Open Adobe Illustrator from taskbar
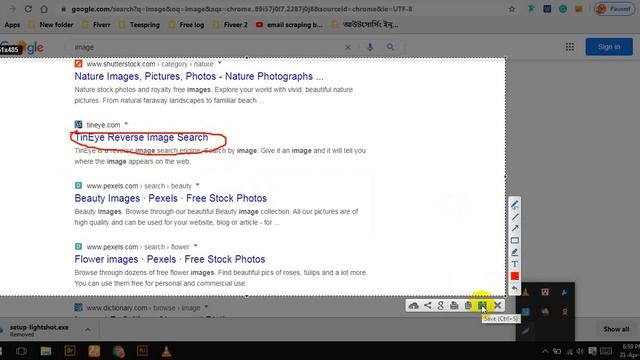The image size is (640, 360). click(142, 351)
